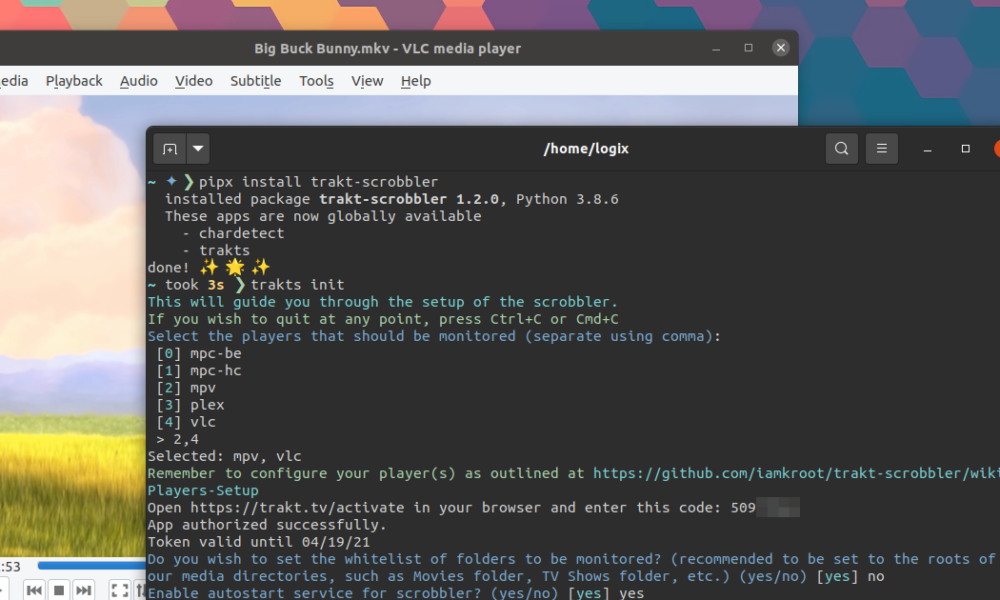Click the https://trakt.tv/activate URL in terminal
The height and width of the screenshot is (600, 1000).
pyautogui.click(x=297, y=508)
